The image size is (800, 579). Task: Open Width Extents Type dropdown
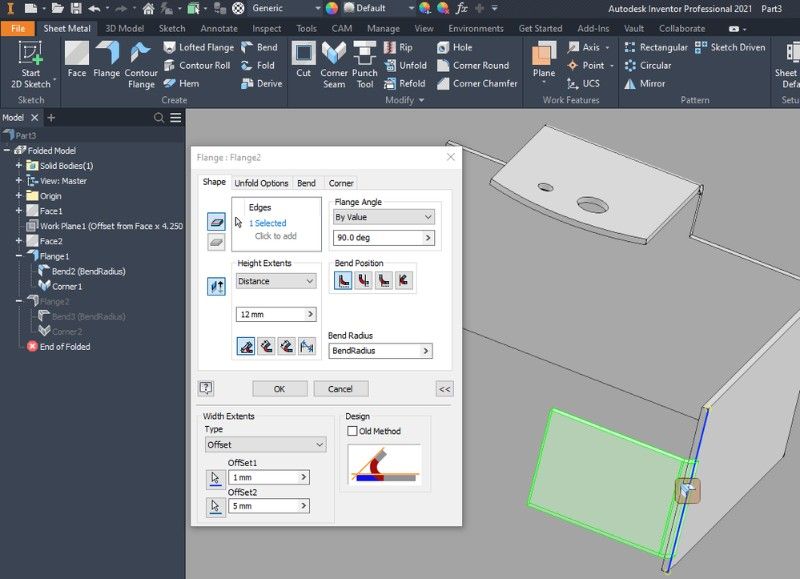pos(265,445)
